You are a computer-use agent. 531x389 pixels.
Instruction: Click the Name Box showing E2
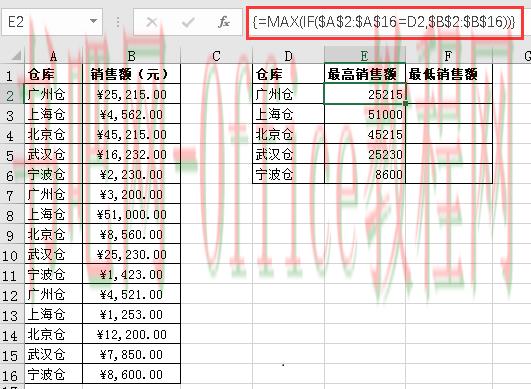tap(51, 22)
